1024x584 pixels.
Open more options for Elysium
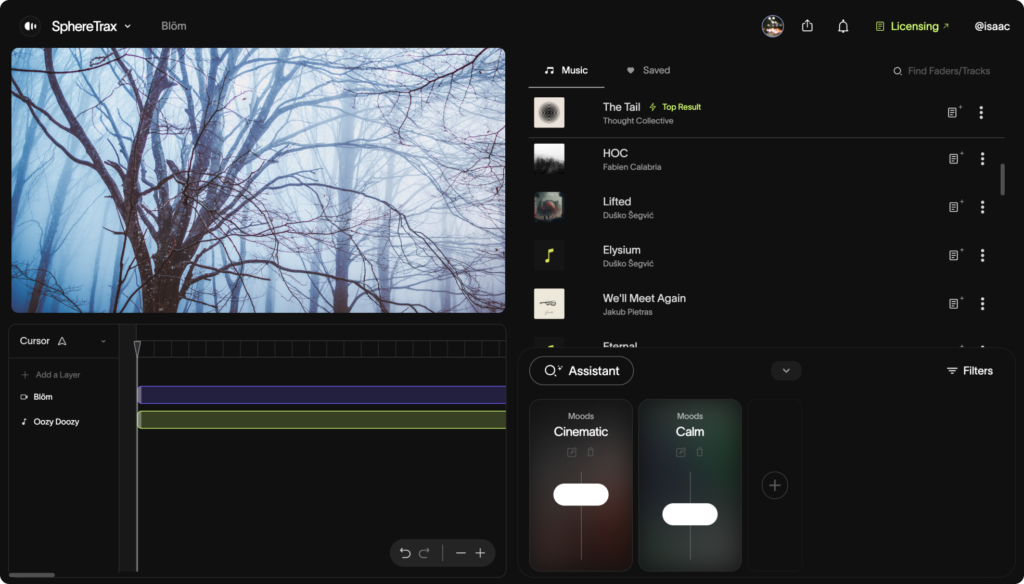[x=982, y=255]
